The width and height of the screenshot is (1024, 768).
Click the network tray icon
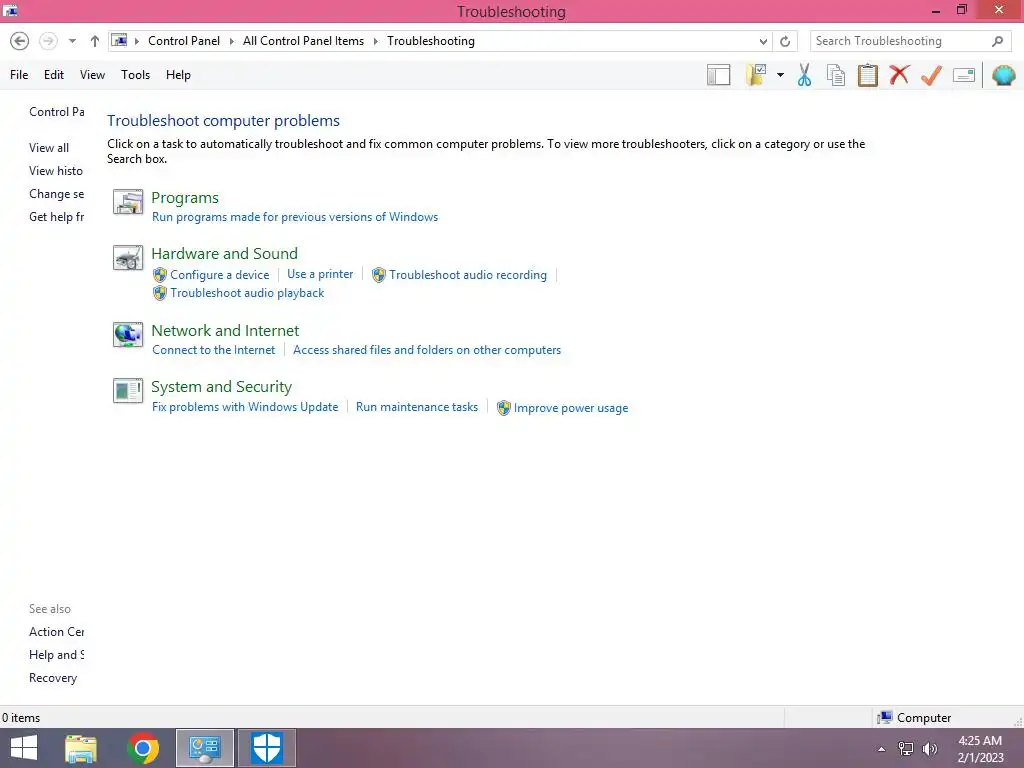906,749
